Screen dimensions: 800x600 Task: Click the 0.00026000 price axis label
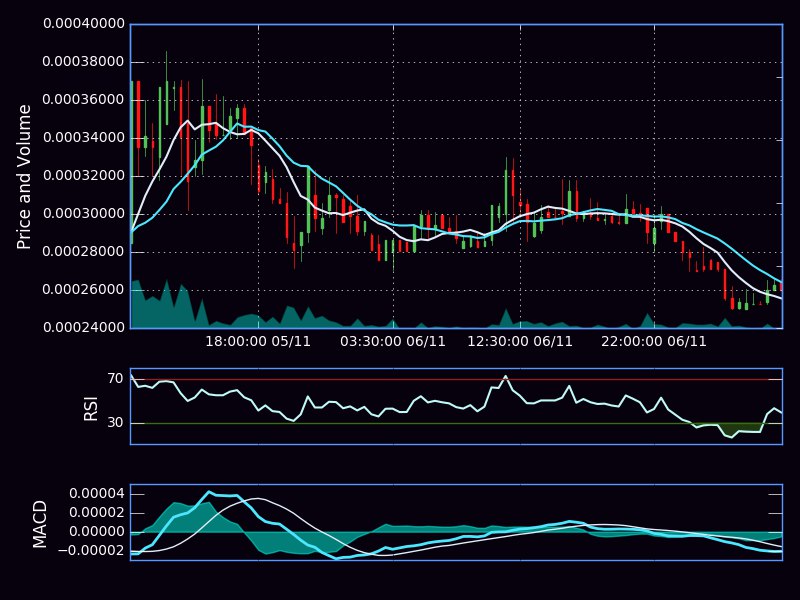coord(84,289)
